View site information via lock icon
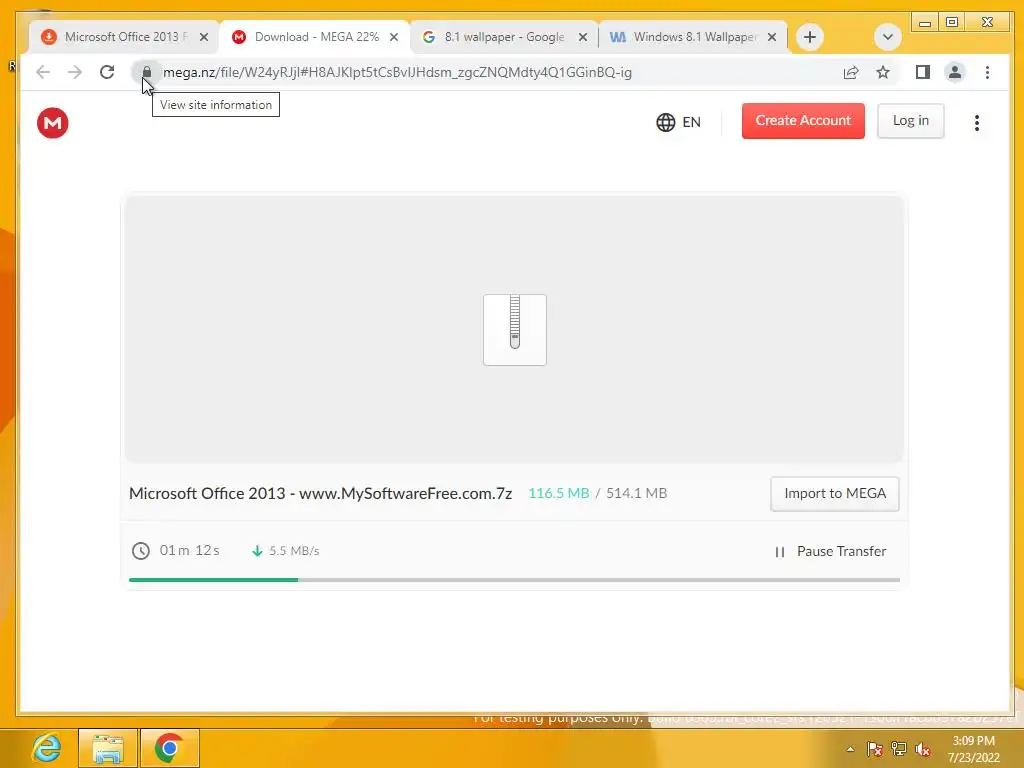The height and width of the screenshot is (768, 1024). pyautogui.click(x=147, y=72)
